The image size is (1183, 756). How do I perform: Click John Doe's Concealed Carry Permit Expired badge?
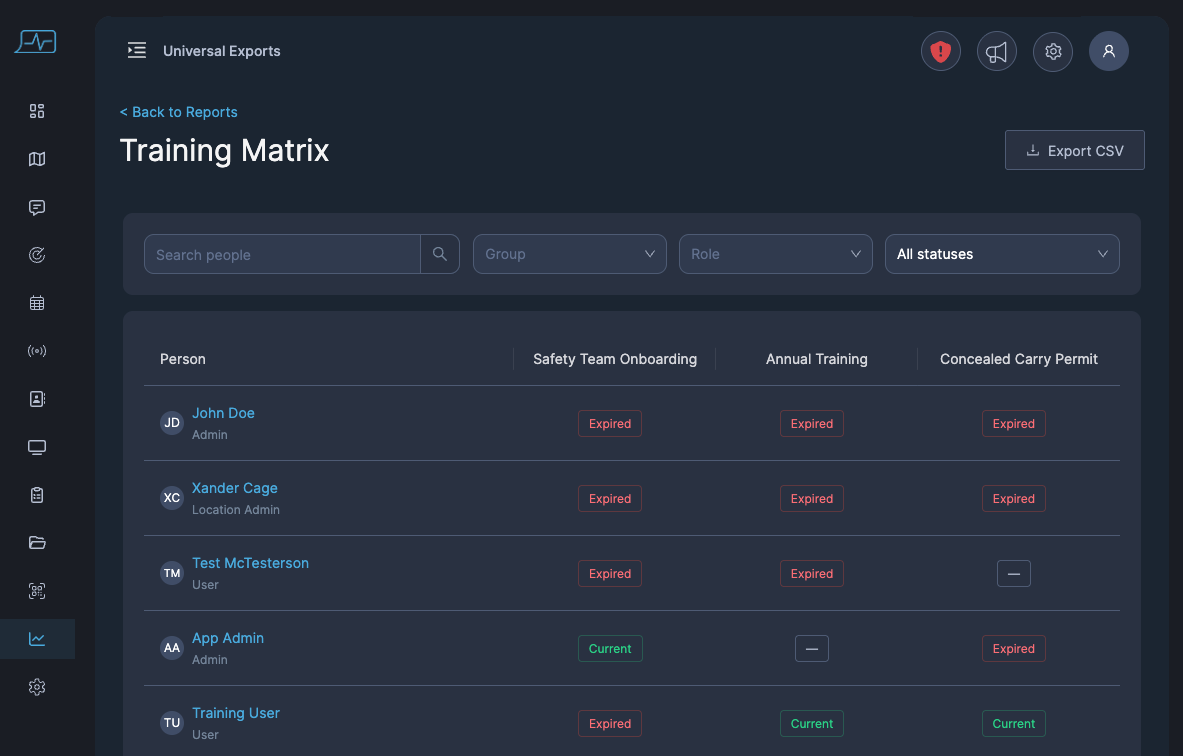pos(1013,423)
